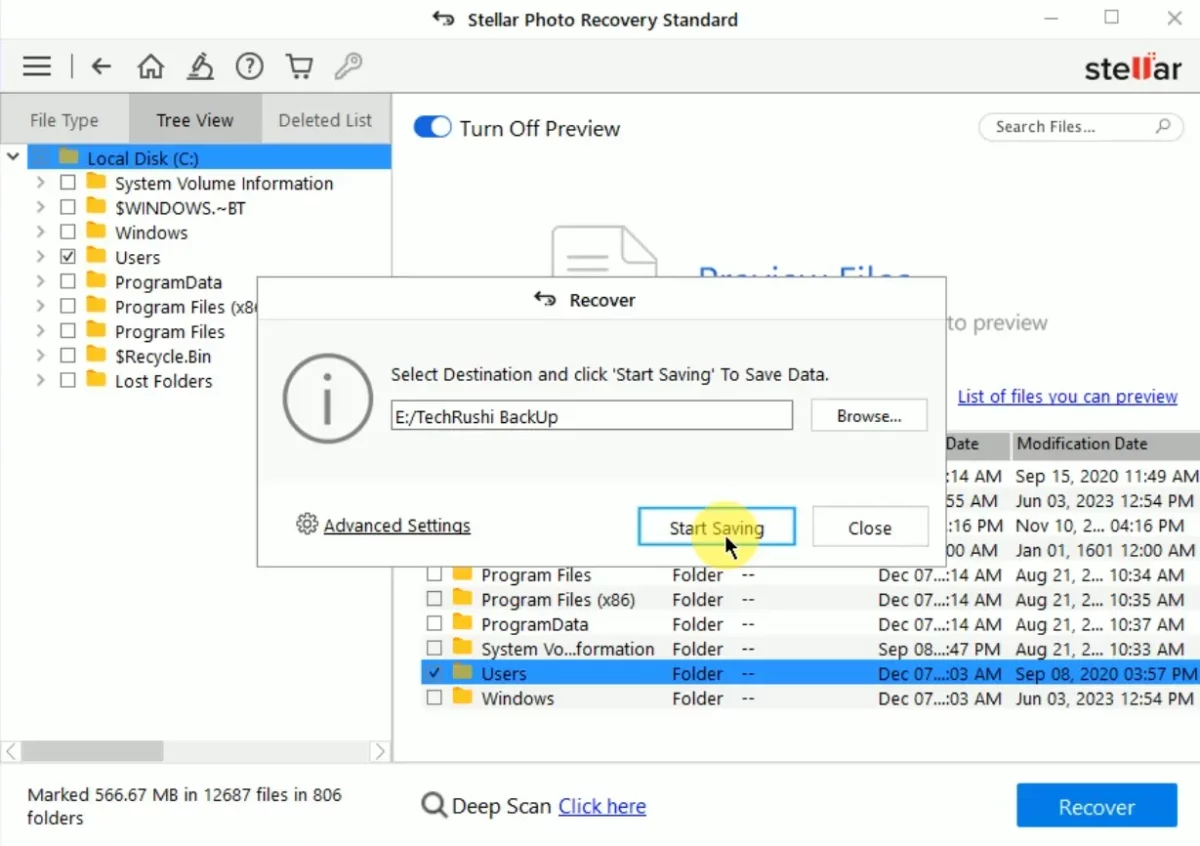Viewport: 1200px width, 846px height.
Task: Expand the $Recycle.Bin tree node
Action: pyautogui.click(x=40, y=356)
